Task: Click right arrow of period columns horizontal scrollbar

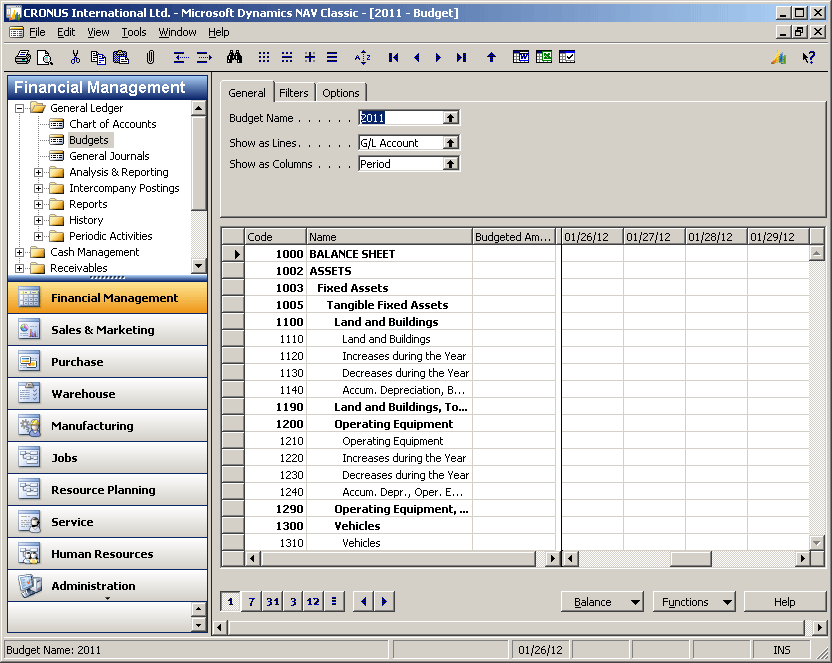Action: 803,558
